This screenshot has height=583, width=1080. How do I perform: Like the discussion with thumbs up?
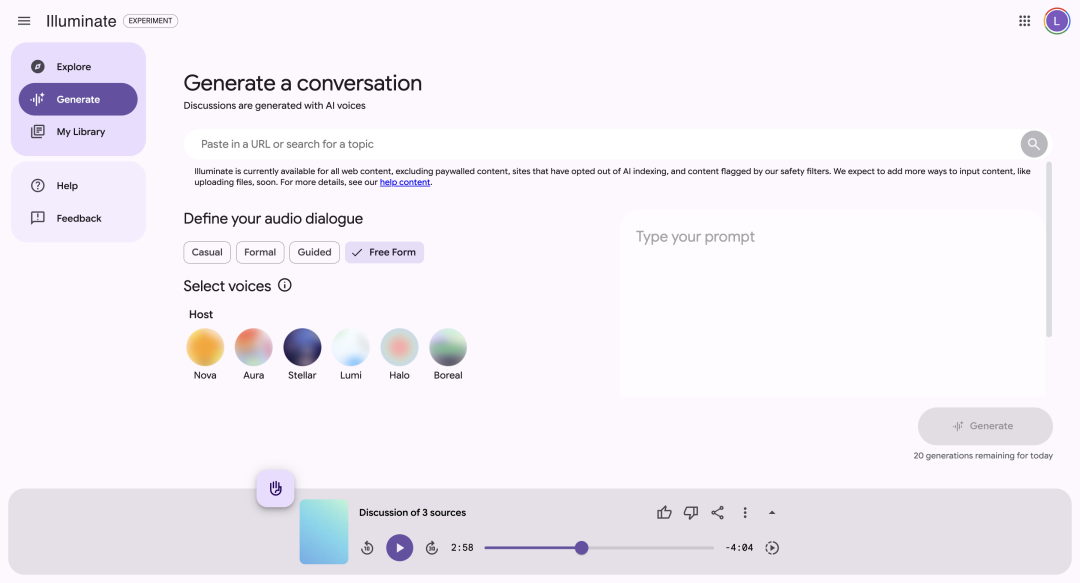pyautogui.click(x=664, y=513)
